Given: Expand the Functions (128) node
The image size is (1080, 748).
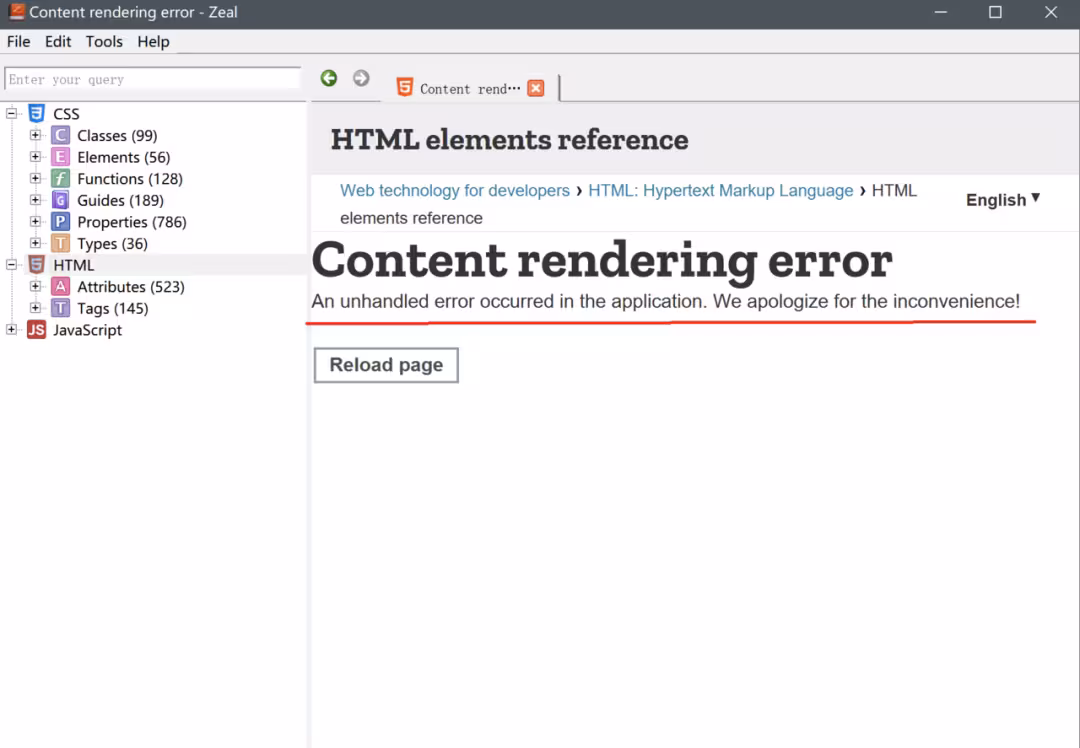Looking at the screenshot, I should [35, 179].
